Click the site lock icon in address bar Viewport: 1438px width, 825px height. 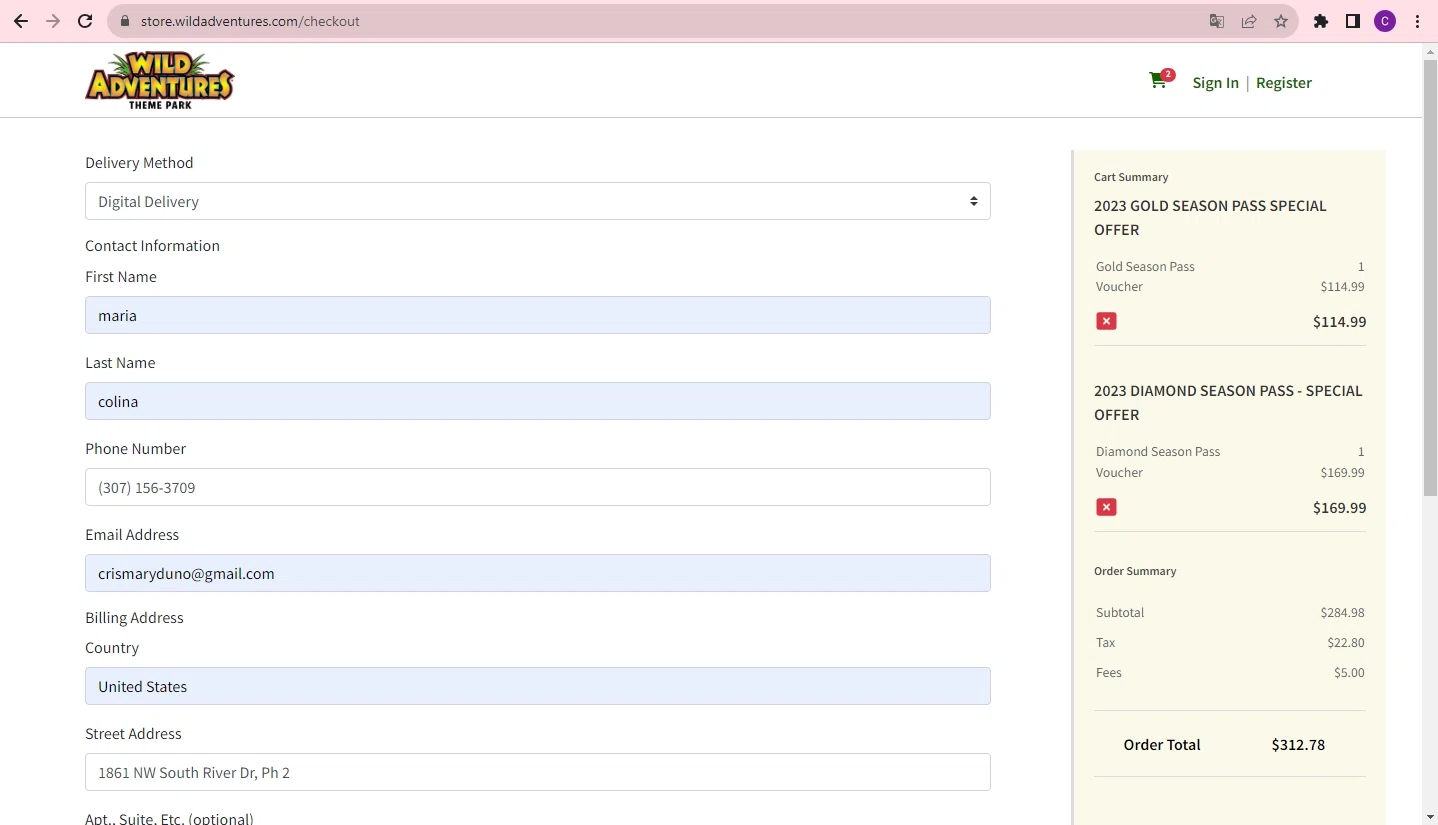(x=125, y=21)
